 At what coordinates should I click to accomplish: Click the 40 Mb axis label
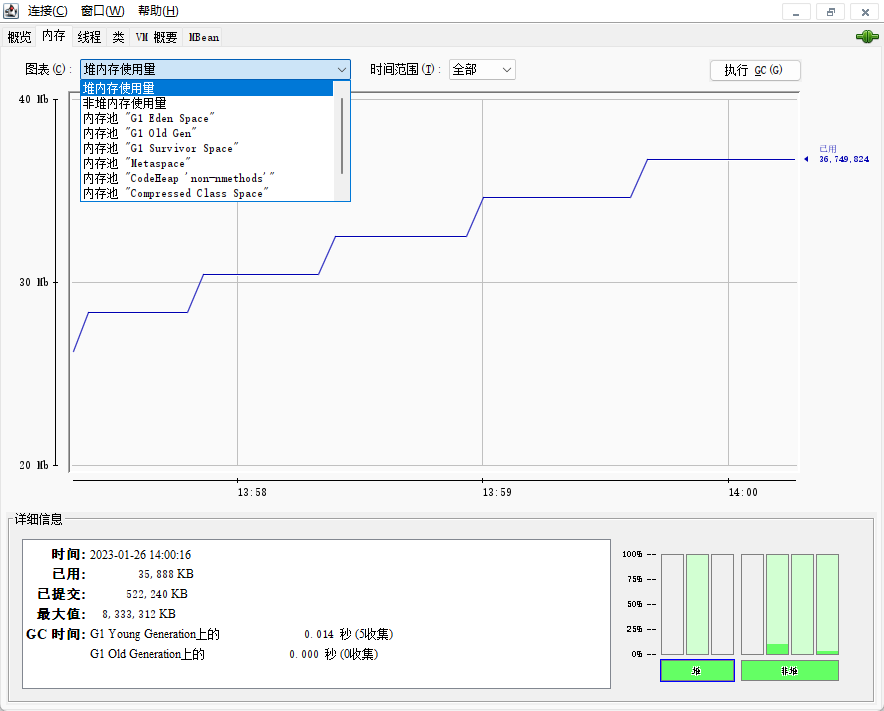[x=33, y=99]
